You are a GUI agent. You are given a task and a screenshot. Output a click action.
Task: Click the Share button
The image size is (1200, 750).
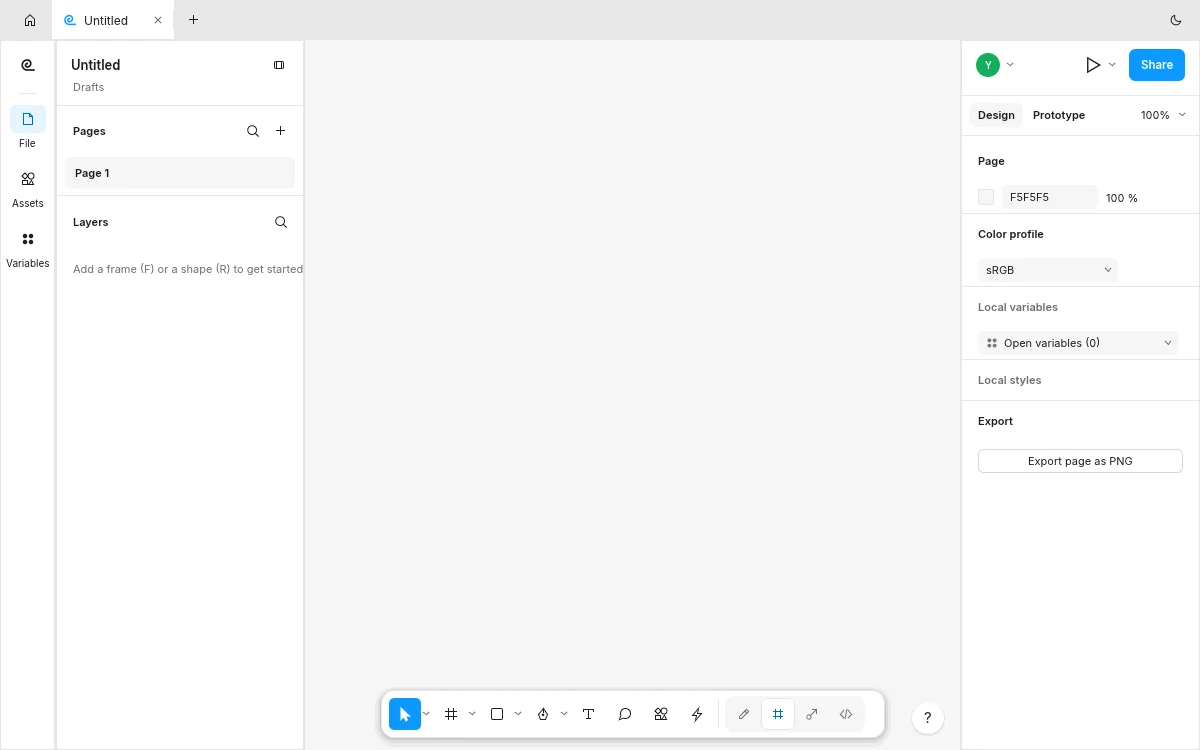click(x=1157, y=65)
